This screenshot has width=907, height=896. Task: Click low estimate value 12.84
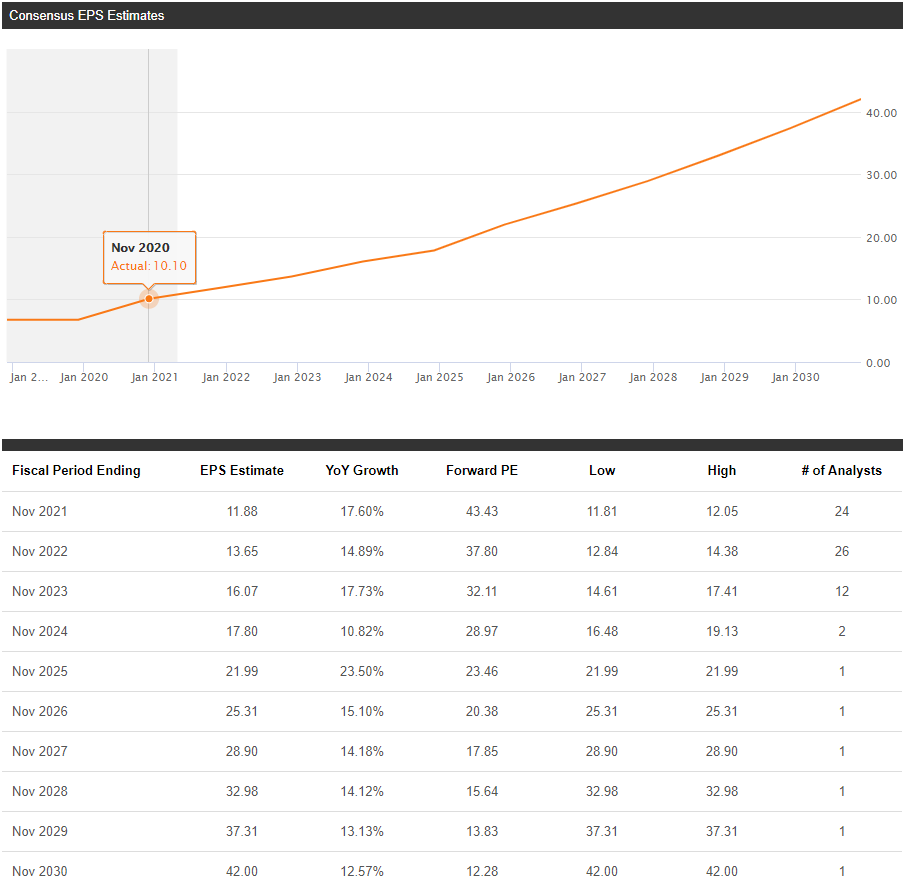pyautogui.click(x=602, y=551)
